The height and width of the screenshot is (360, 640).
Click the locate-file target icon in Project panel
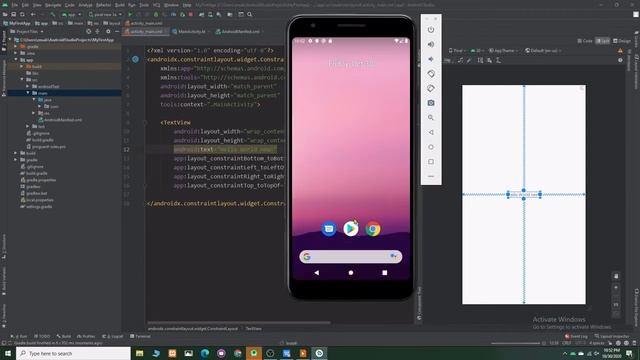point(89,31)
